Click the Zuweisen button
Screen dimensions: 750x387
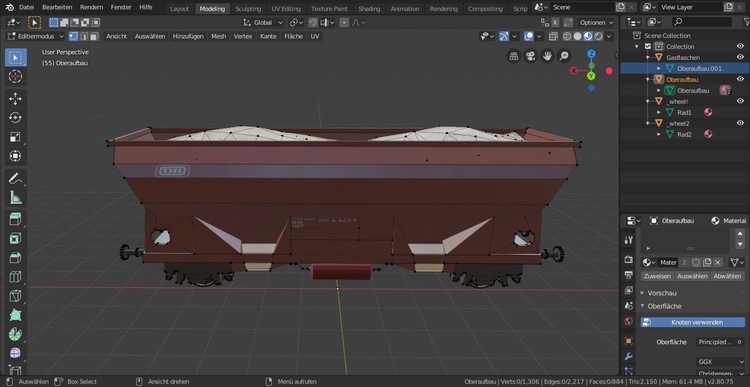point(657,276)
